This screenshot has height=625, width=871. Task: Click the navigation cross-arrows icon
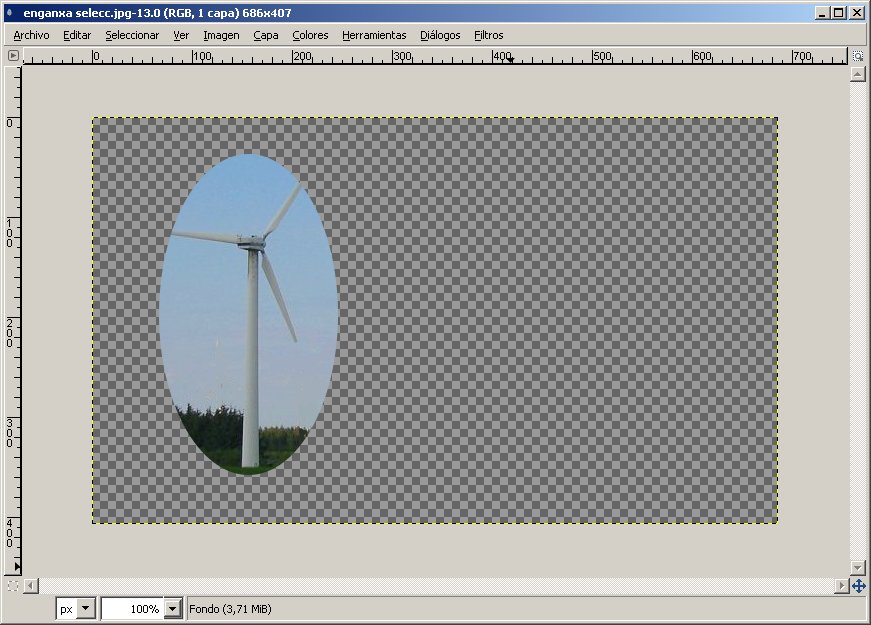(858, 586)
